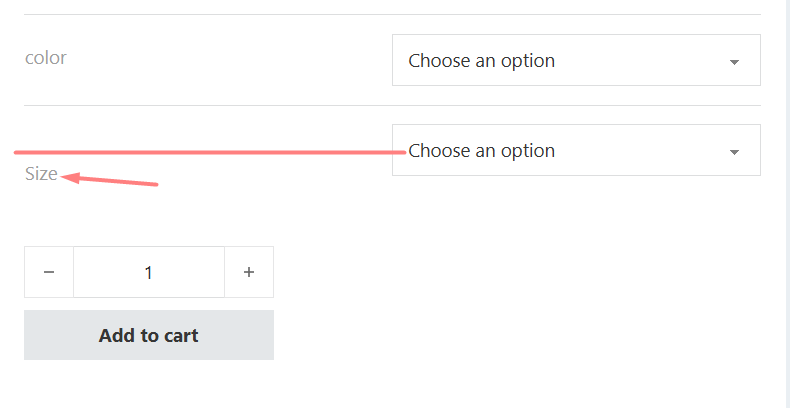Decrease the product quantity by one
This screenshot has width=790, height=408.
[x=49, y=272]
